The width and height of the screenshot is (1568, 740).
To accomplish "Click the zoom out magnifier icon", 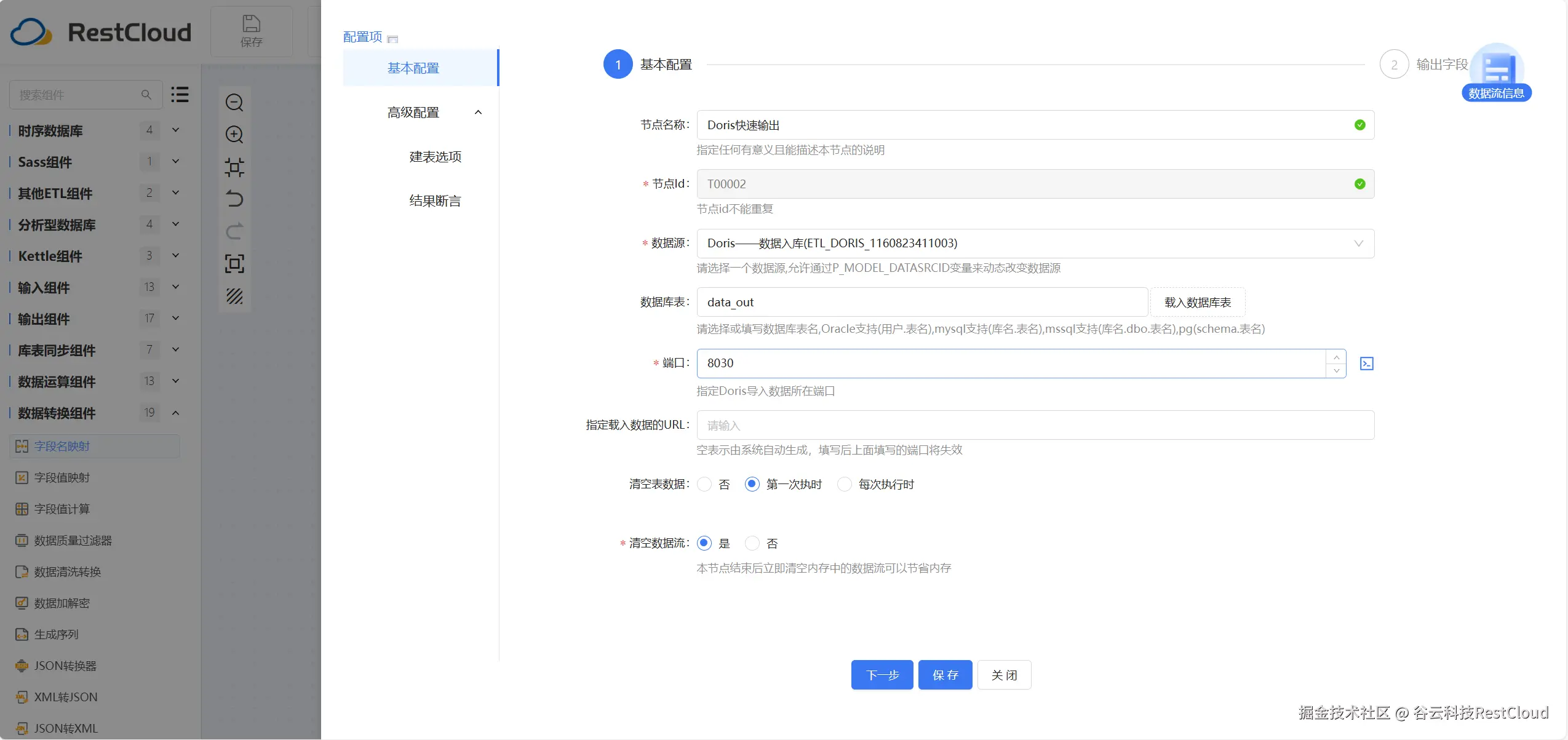I will 234,102.
